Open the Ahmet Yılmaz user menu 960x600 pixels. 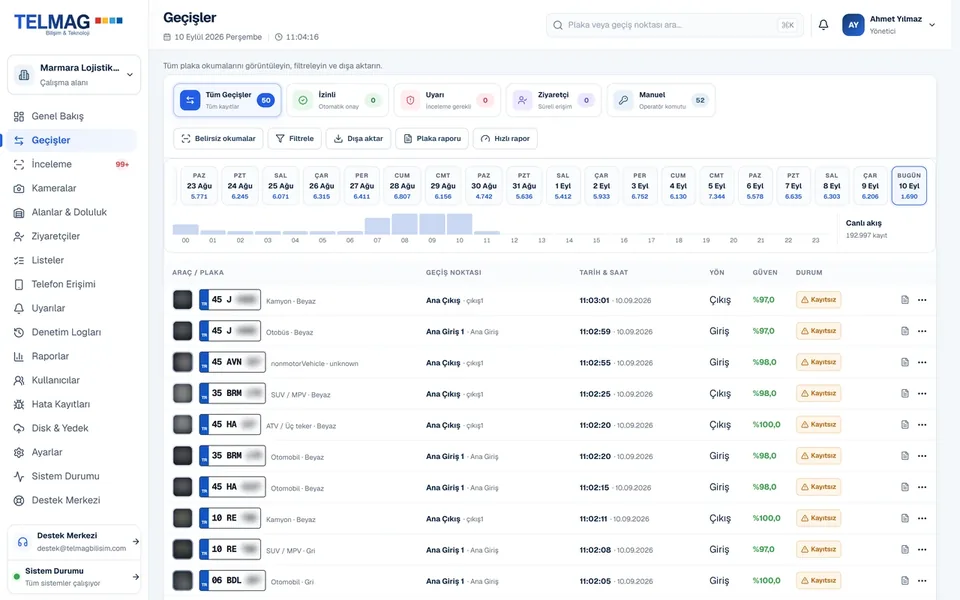coord(889,25)
